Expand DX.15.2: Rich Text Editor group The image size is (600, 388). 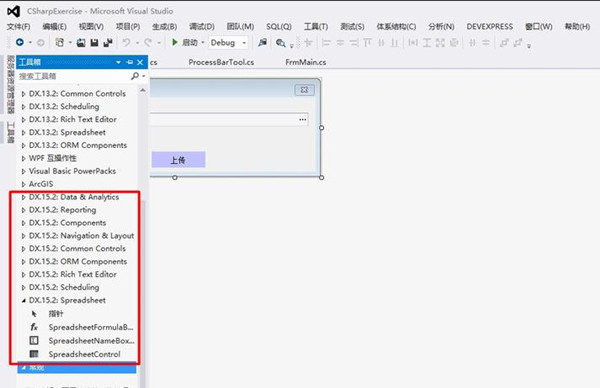click(23, 275)
